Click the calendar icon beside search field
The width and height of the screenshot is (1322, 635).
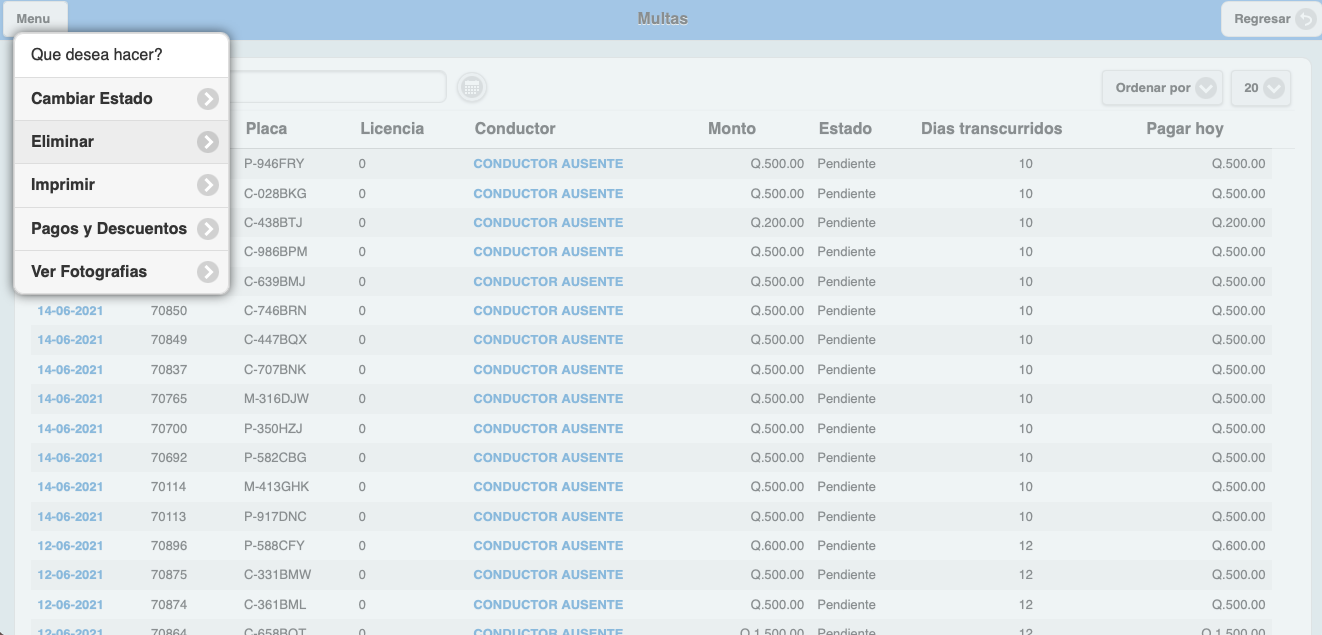pyautogui.click(x=472, y=88)
